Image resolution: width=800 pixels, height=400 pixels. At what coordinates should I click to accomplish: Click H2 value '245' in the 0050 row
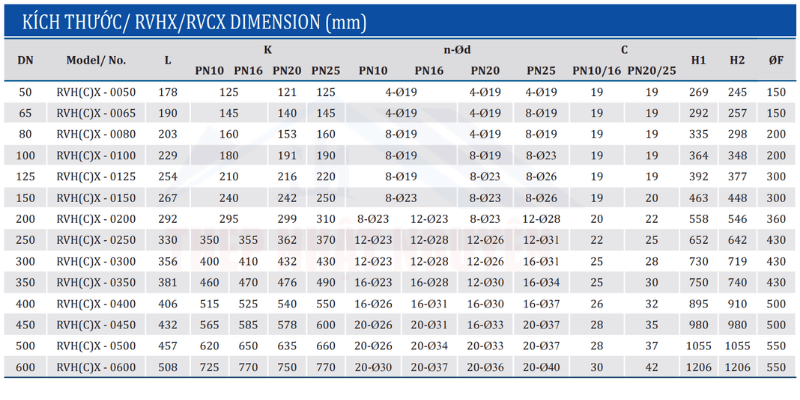pos(737,92)
